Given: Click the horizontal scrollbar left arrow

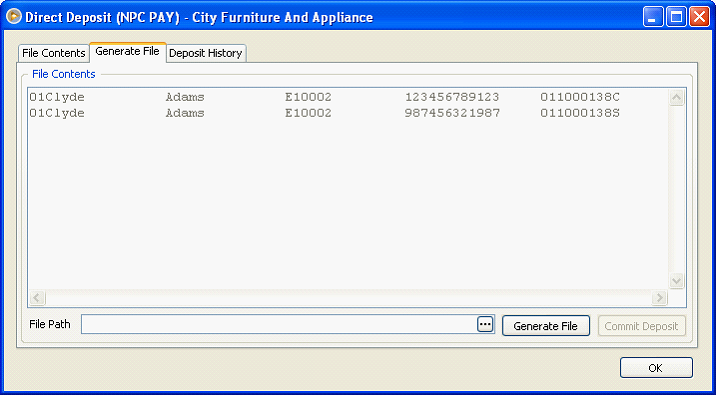Looking at the screenshot, I should [x=37, y=298].
